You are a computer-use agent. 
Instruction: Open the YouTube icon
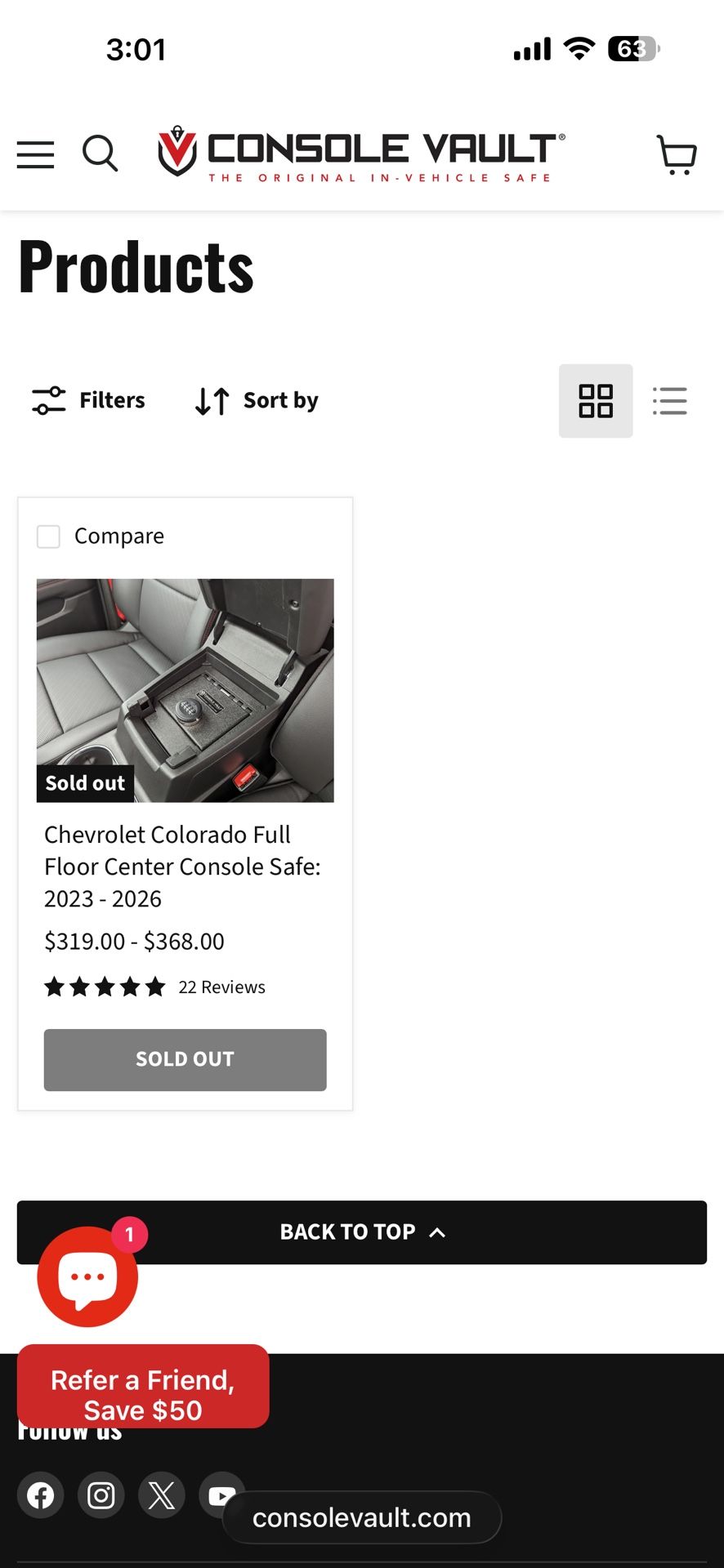click(x=221, y=1495)
